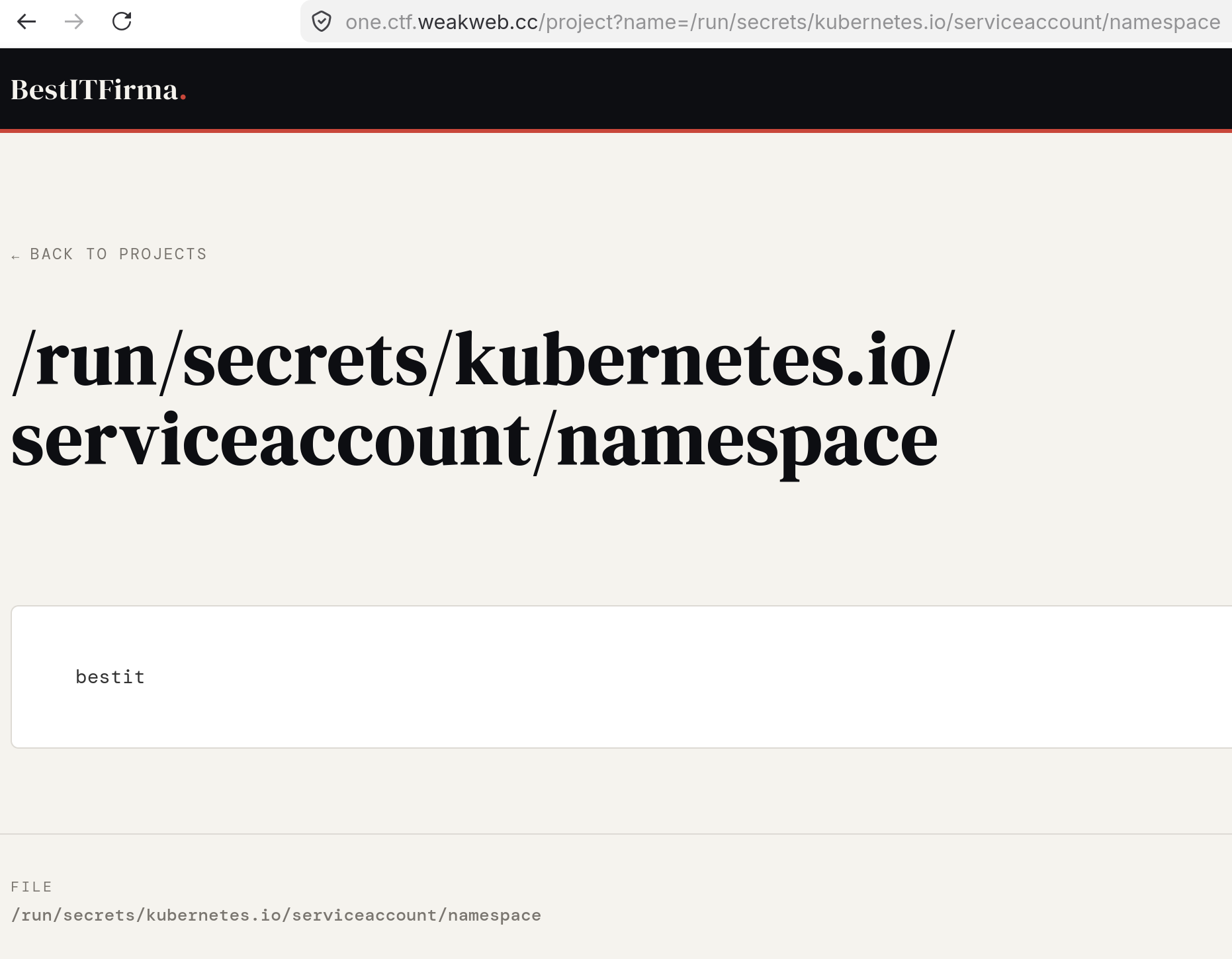Reload the current page
Screen dimensions: 1232x959
[122, 22]
